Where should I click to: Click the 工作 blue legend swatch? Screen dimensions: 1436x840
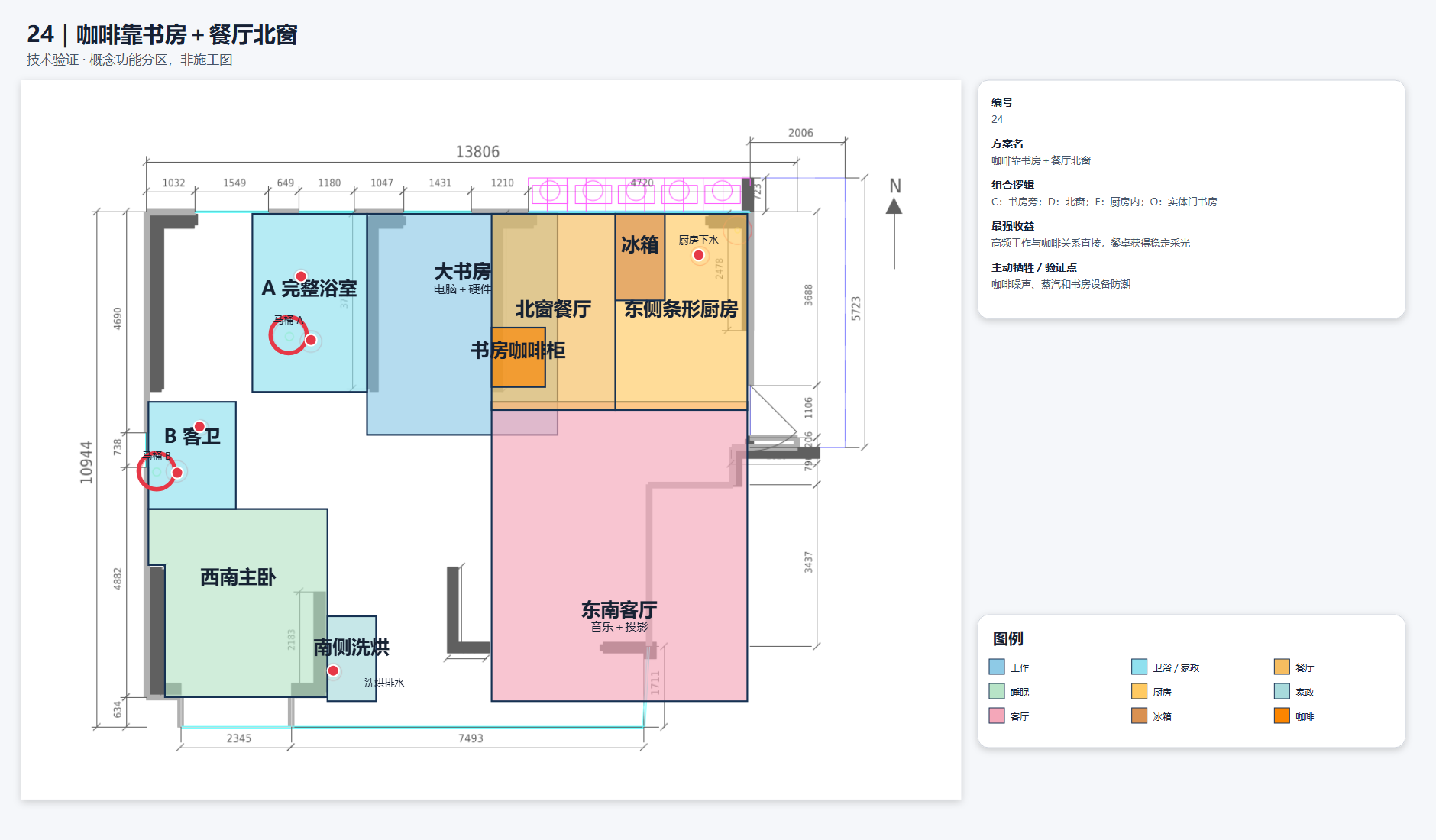996,667
